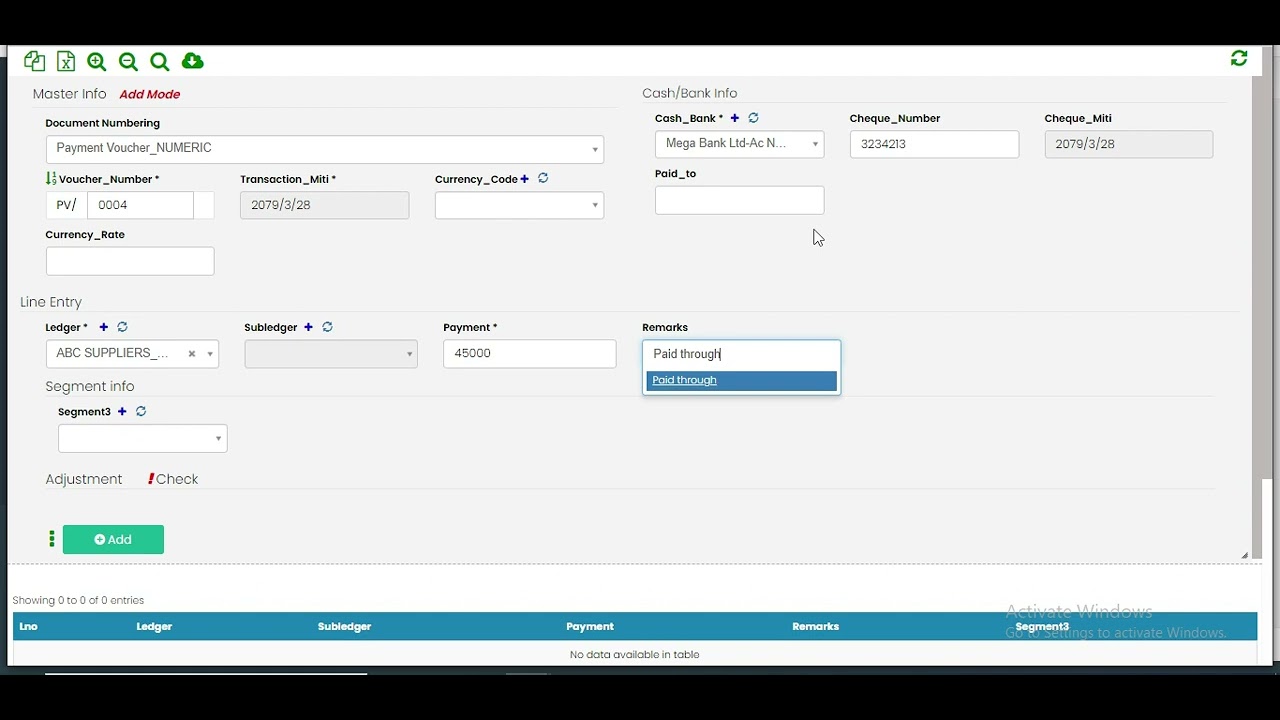Refresh the Subledger list
1280x720 pixels.
327,327
